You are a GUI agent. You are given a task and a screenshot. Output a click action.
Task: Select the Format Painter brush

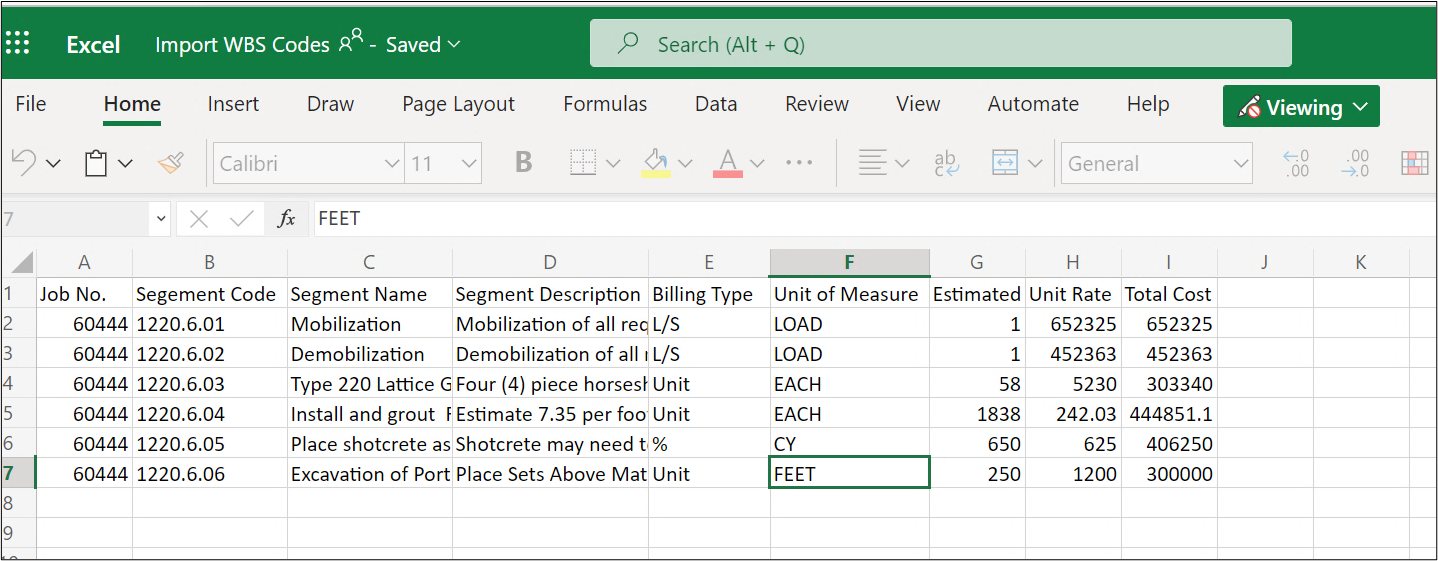pos(171,163)
